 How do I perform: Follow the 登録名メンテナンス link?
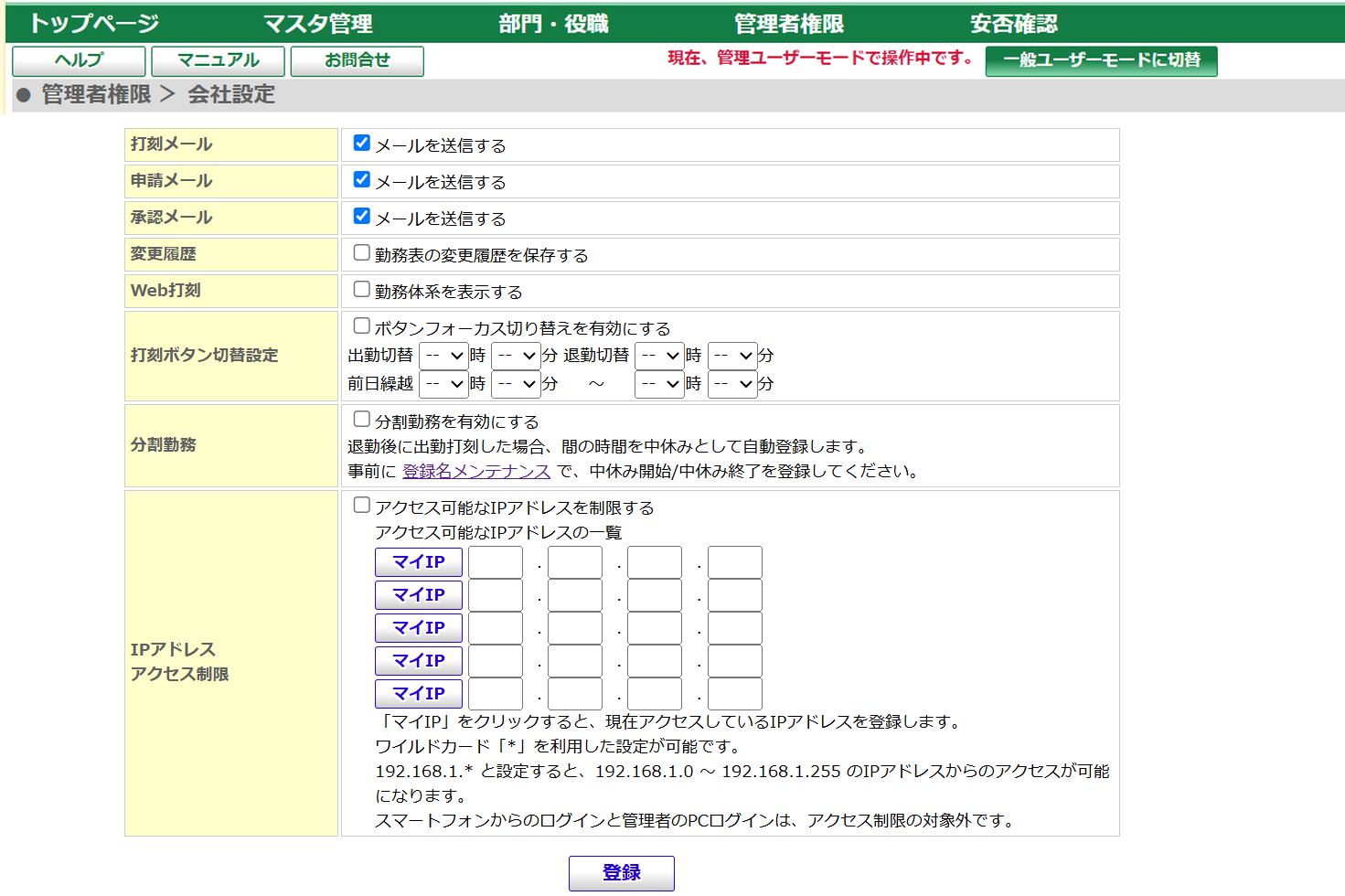point(476,471)
